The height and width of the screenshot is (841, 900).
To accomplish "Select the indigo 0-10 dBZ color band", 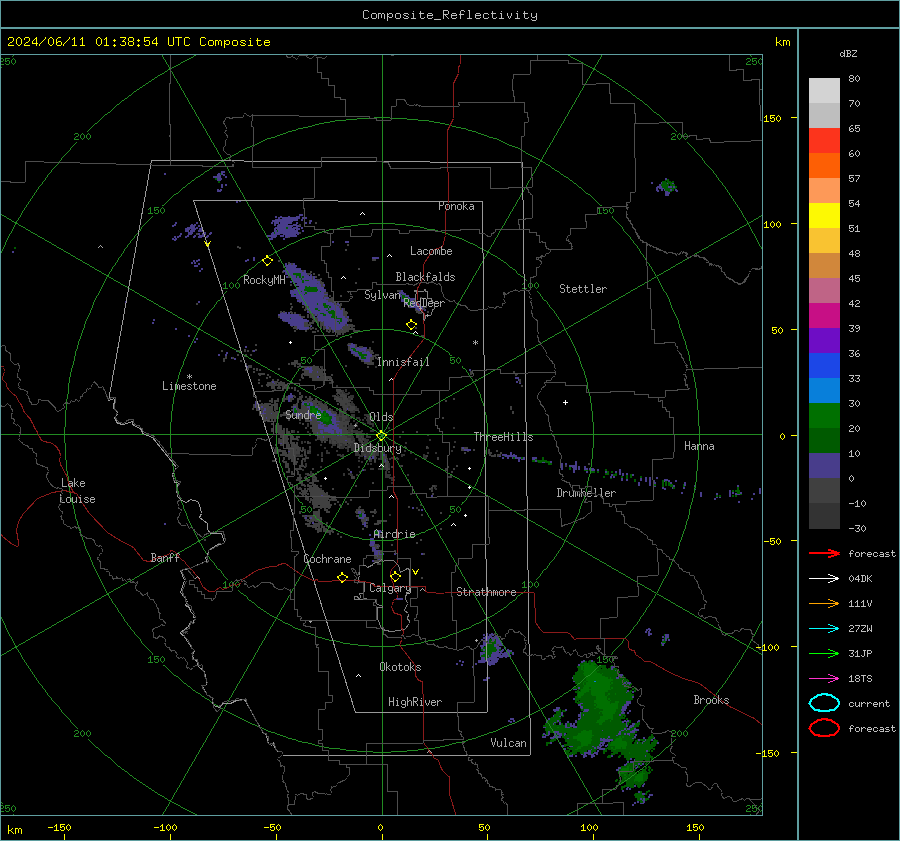I will coord(824,466).
